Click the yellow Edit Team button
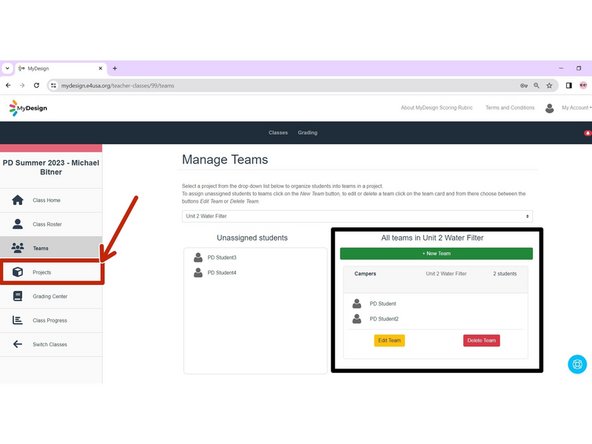This screenshot has width=592, height=444. 389,340
